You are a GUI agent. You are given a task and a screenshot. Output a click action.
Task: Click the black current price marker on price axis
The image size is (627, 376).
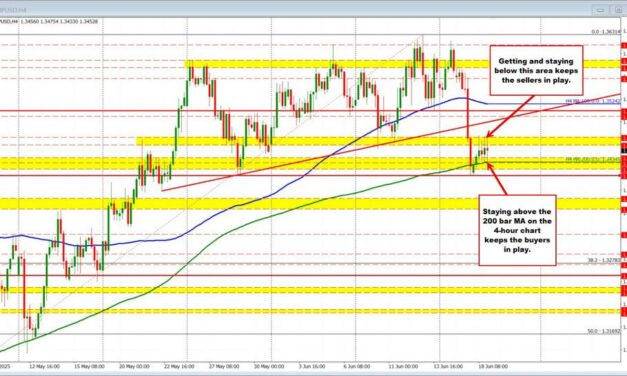[x=624, y=150]
